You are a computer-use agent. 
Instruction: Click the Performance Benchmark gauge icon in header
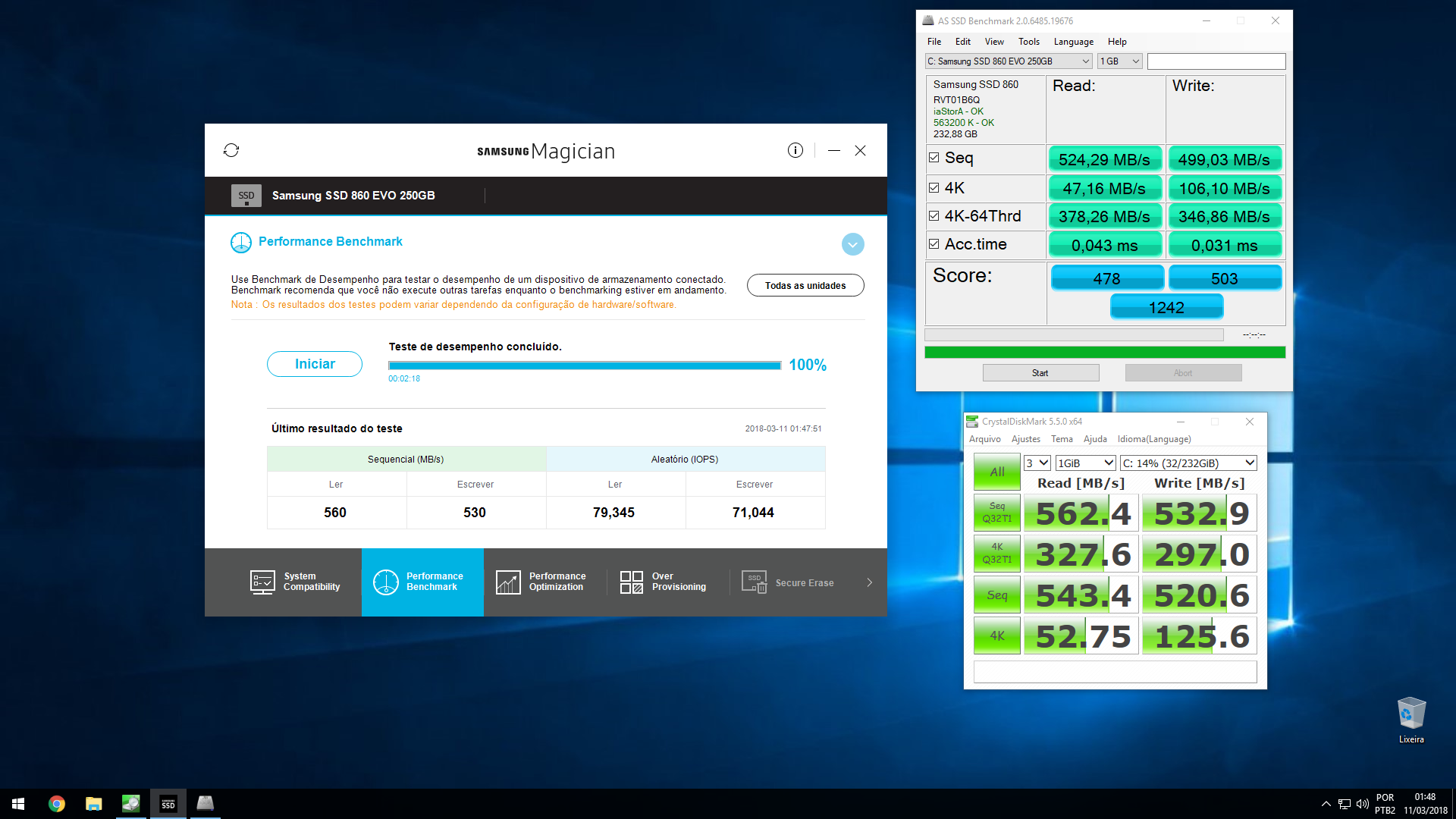[x=240, y=243]
